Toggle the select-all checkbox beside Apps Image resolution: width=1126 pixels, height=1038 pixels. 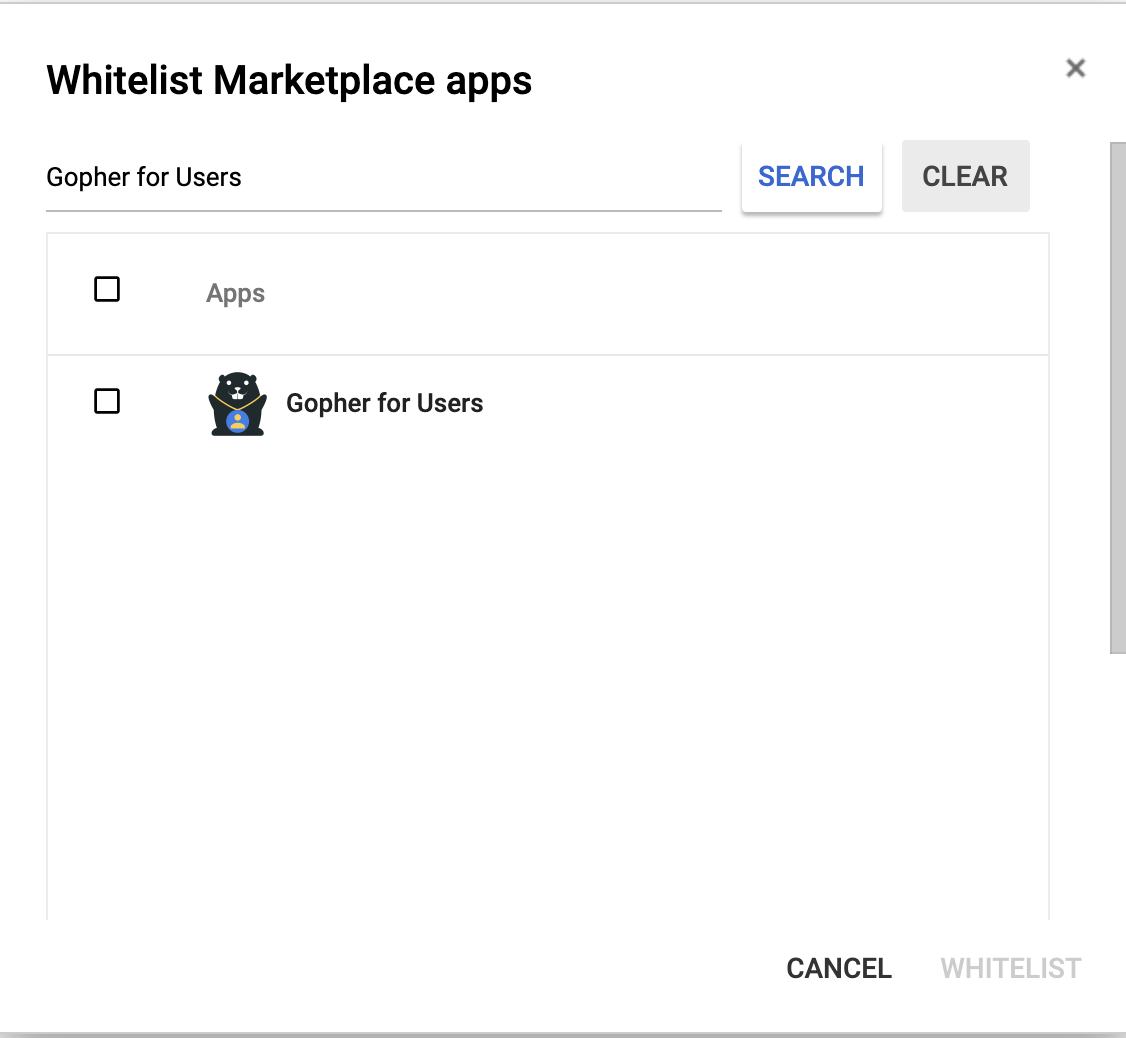pos(107,290)
